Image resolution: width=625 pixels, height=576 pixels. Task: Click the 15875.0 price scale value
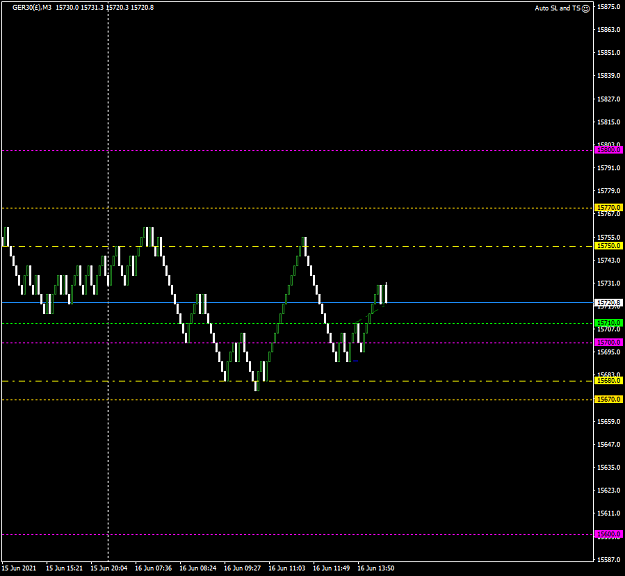(x=608, y=6)
